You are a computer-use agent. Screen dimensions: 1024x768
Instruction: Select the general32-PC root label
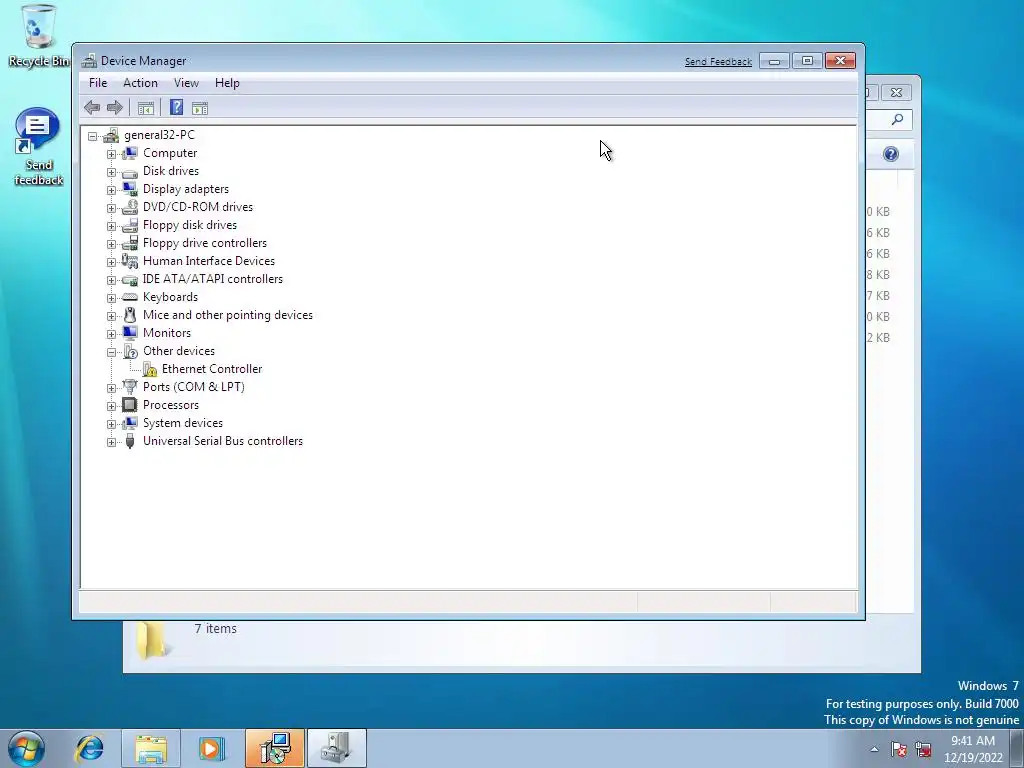(x=159, y=135)
